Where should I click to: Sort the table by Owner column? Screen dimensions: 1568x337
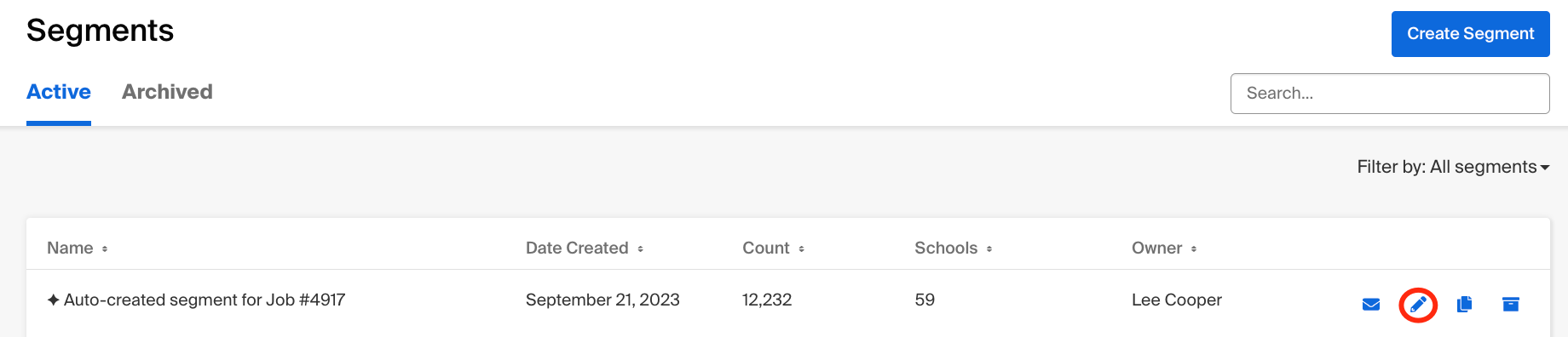[1164, 248]
